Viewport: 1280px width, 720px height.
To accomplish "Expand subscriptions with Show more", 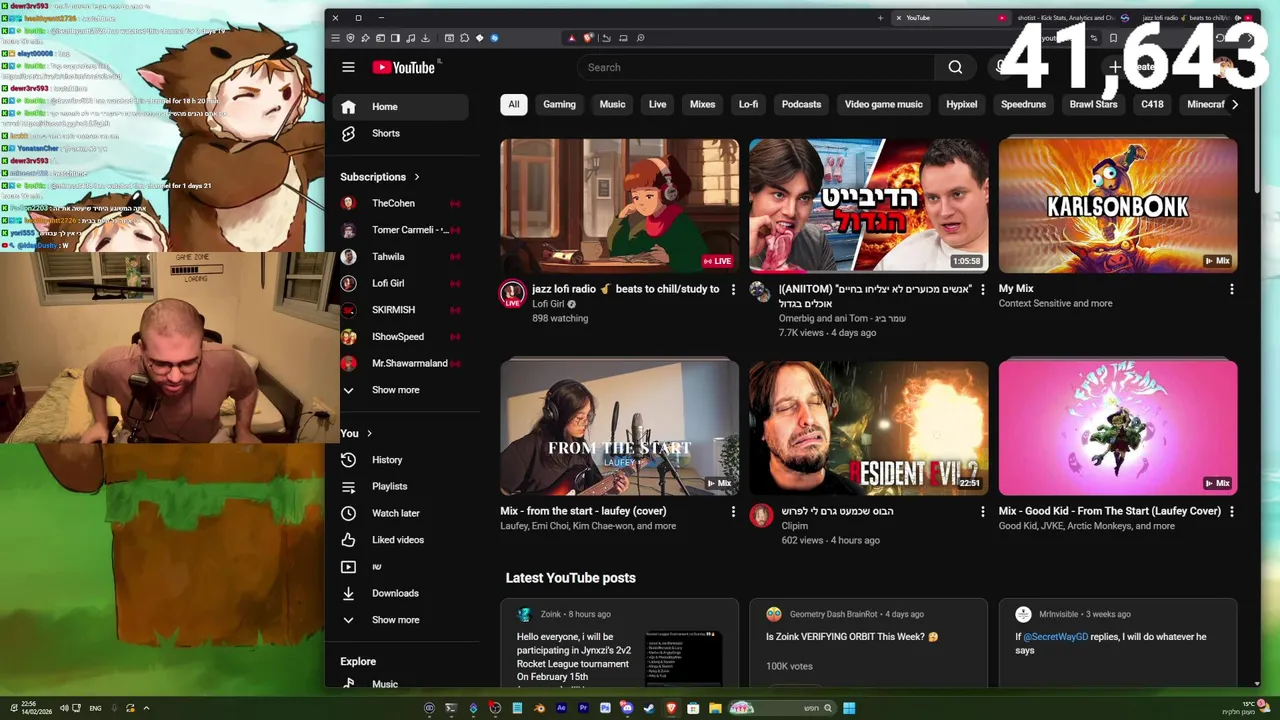I will [400, 390].
